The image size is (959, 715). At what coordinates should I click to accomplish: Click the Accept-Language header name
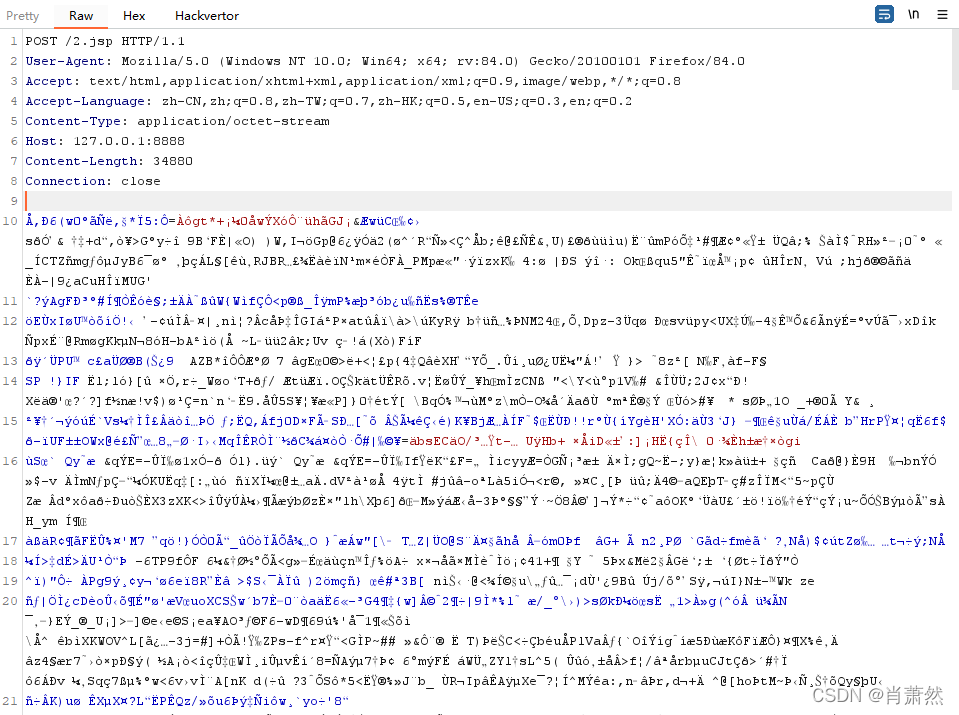pyautogui.click(x=88, y=102)
